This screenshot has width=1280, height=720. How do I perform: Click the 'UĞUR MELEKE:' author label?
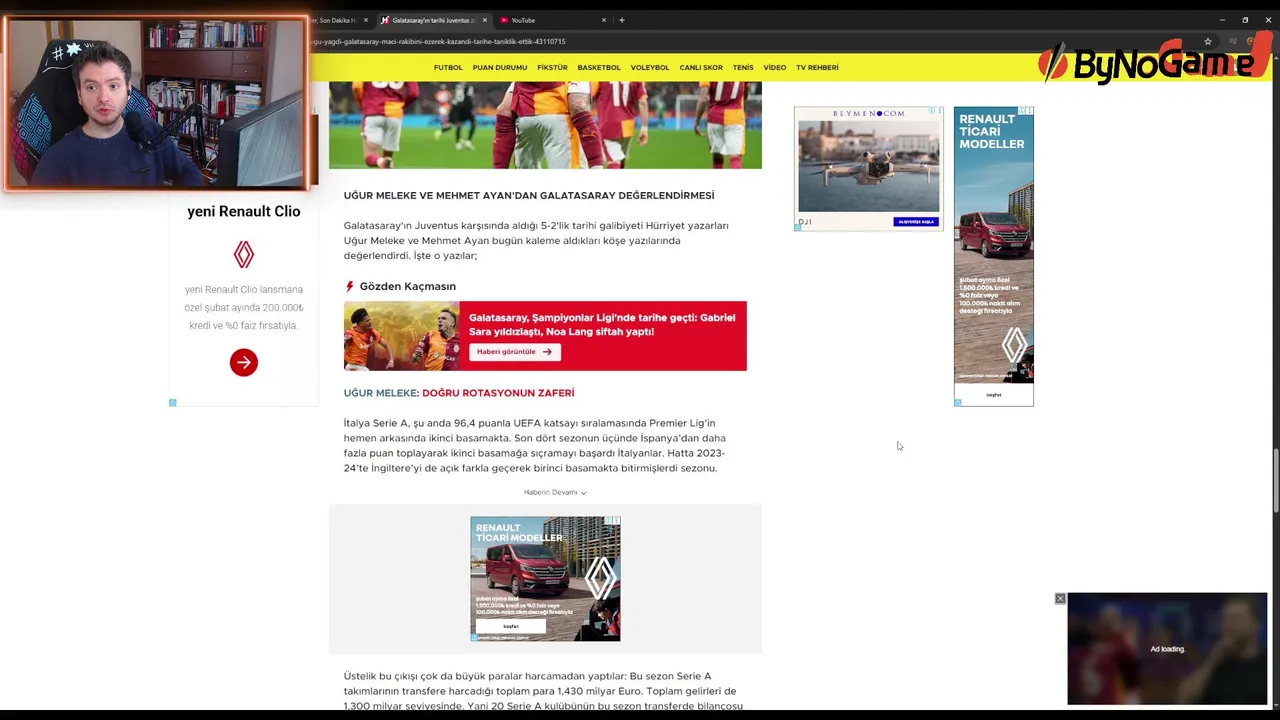click(381, 393)
